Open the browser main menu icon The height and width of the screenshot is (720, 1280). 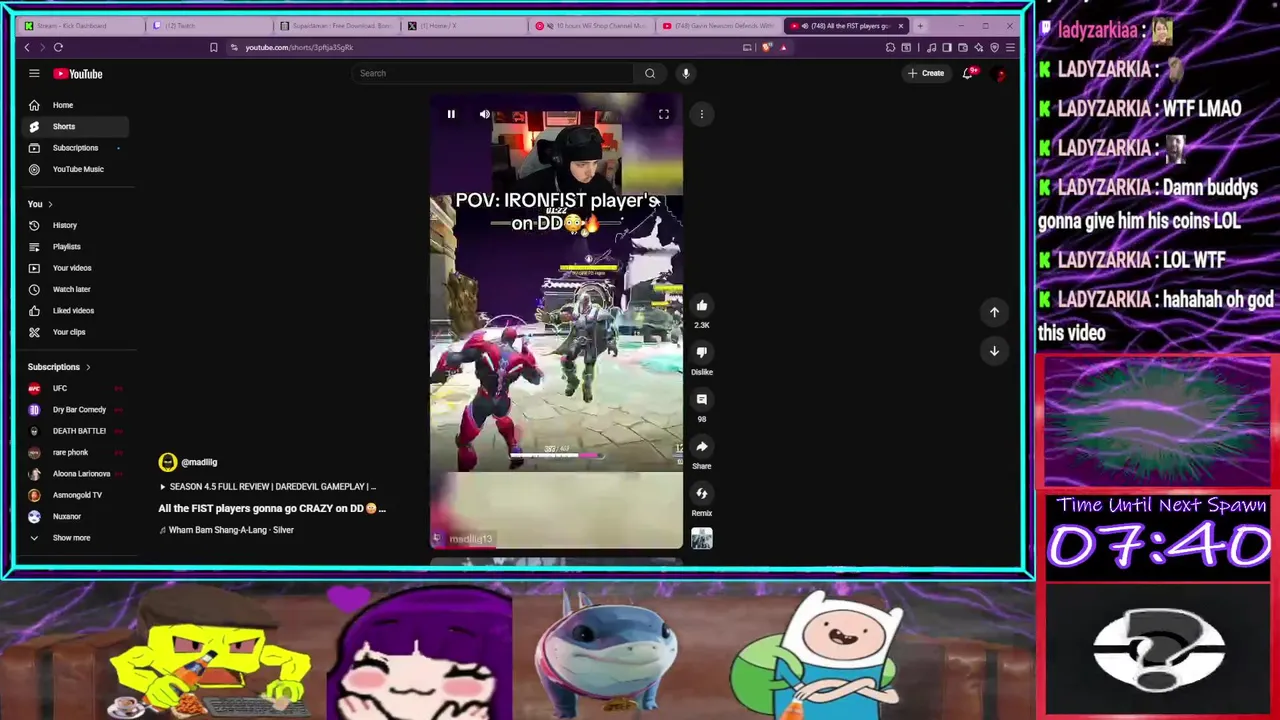click(1010, 47)
